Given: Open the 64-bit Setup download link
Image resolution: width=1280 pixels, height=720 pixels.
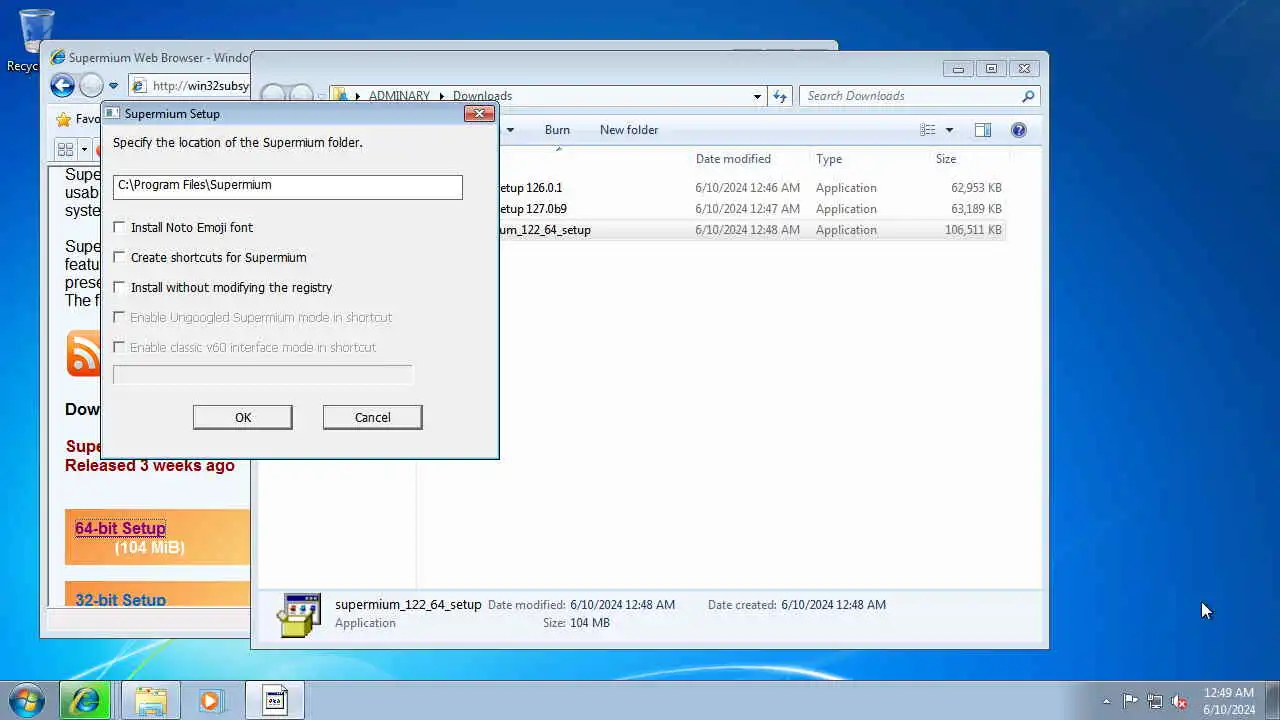Looking at the screenshot, I should [x=120, y=528].
